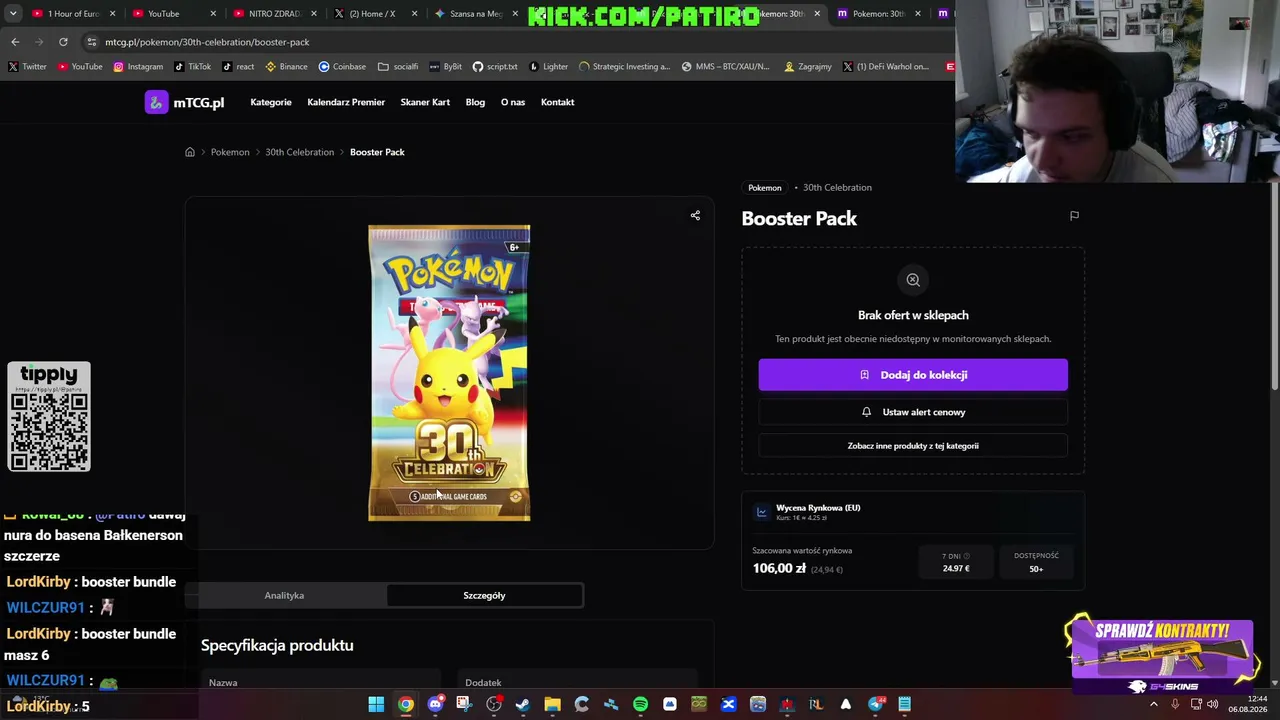The image size is (1280, 720).
Task: Open the Kontakt page
Action: (x=557, y=102)
